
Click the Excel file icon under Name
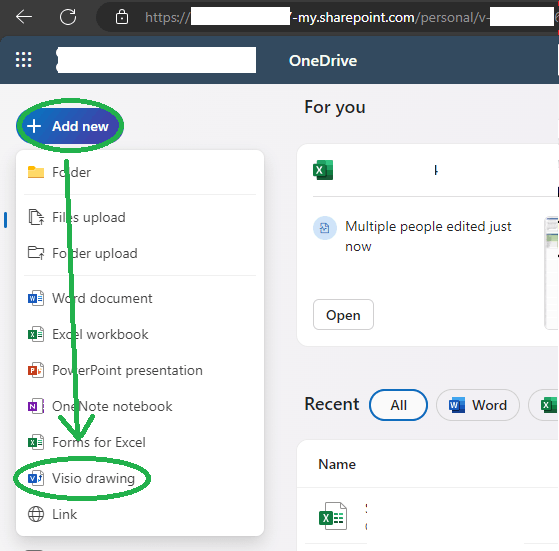[x=333, y=516]
